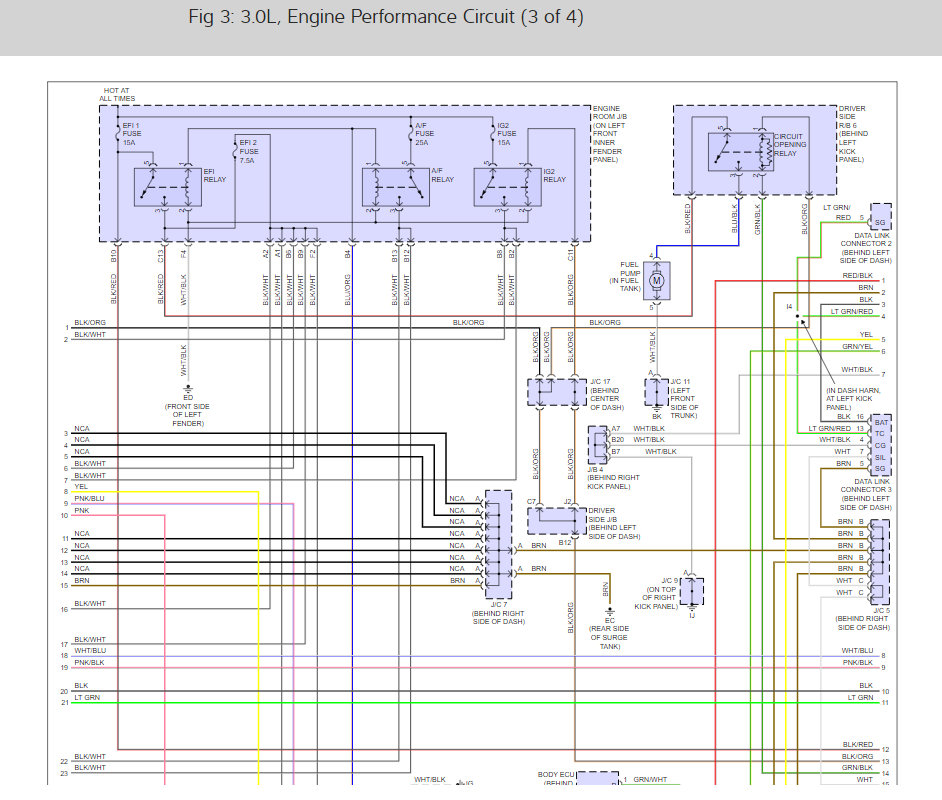Click the 'IN DASH HARN, AT LEFT KICK PANEL' note
Viewport: 942px width, 800px height.
[853, 399]
